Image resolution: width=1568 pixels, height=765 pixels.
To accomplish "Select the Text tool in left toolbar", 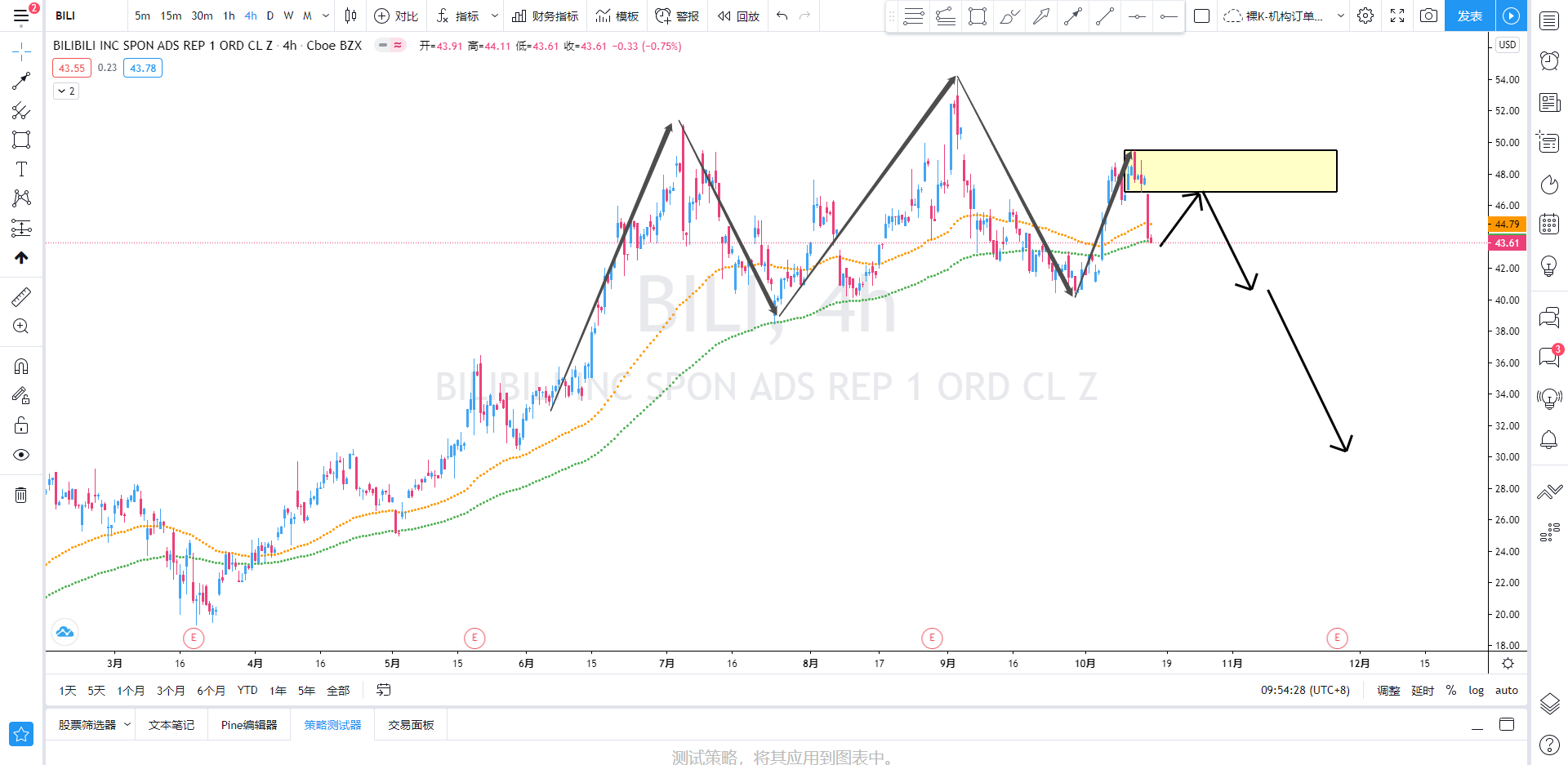I will 21,169.
